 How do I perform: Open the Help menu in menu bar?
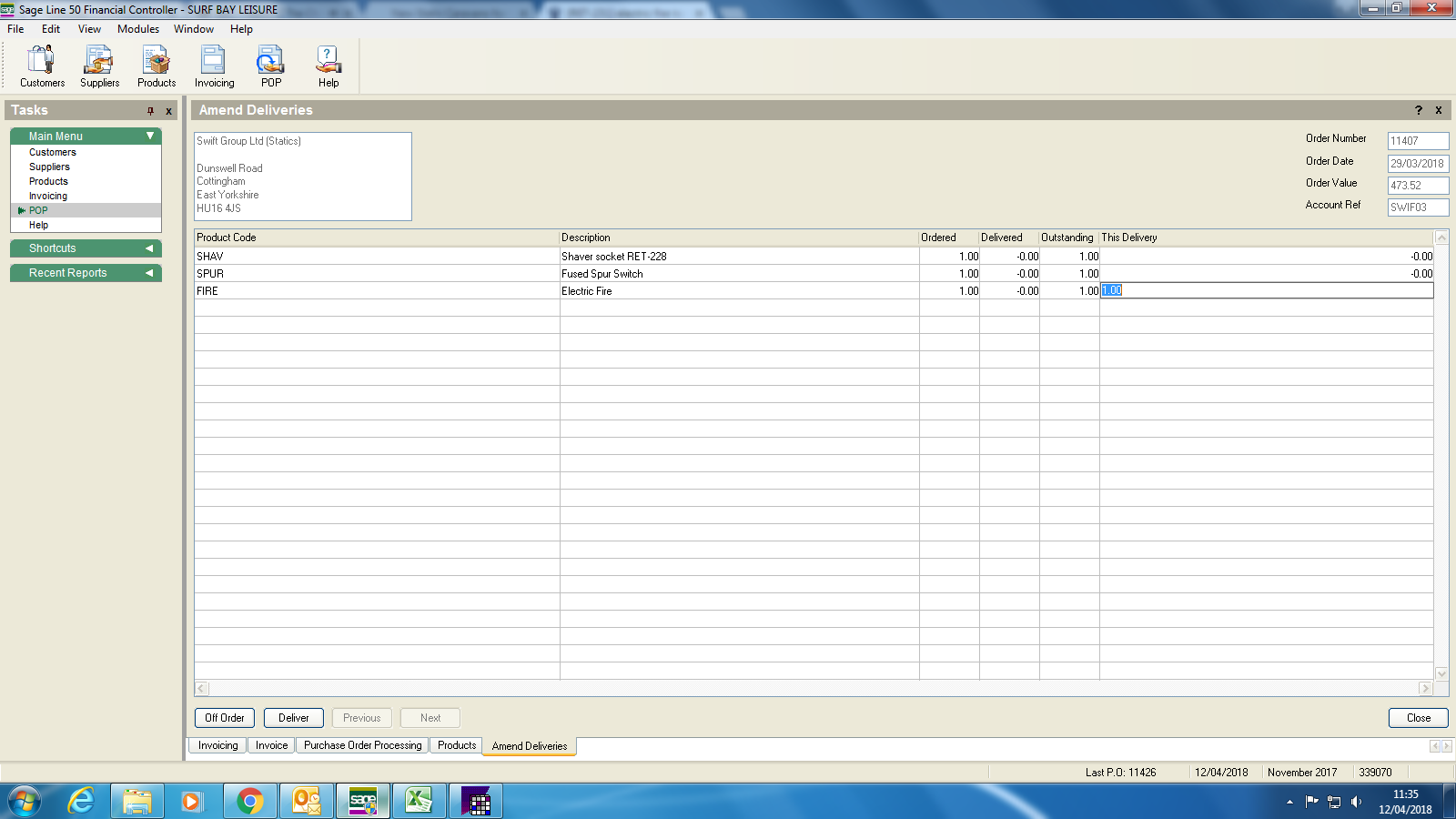point(241,29)
